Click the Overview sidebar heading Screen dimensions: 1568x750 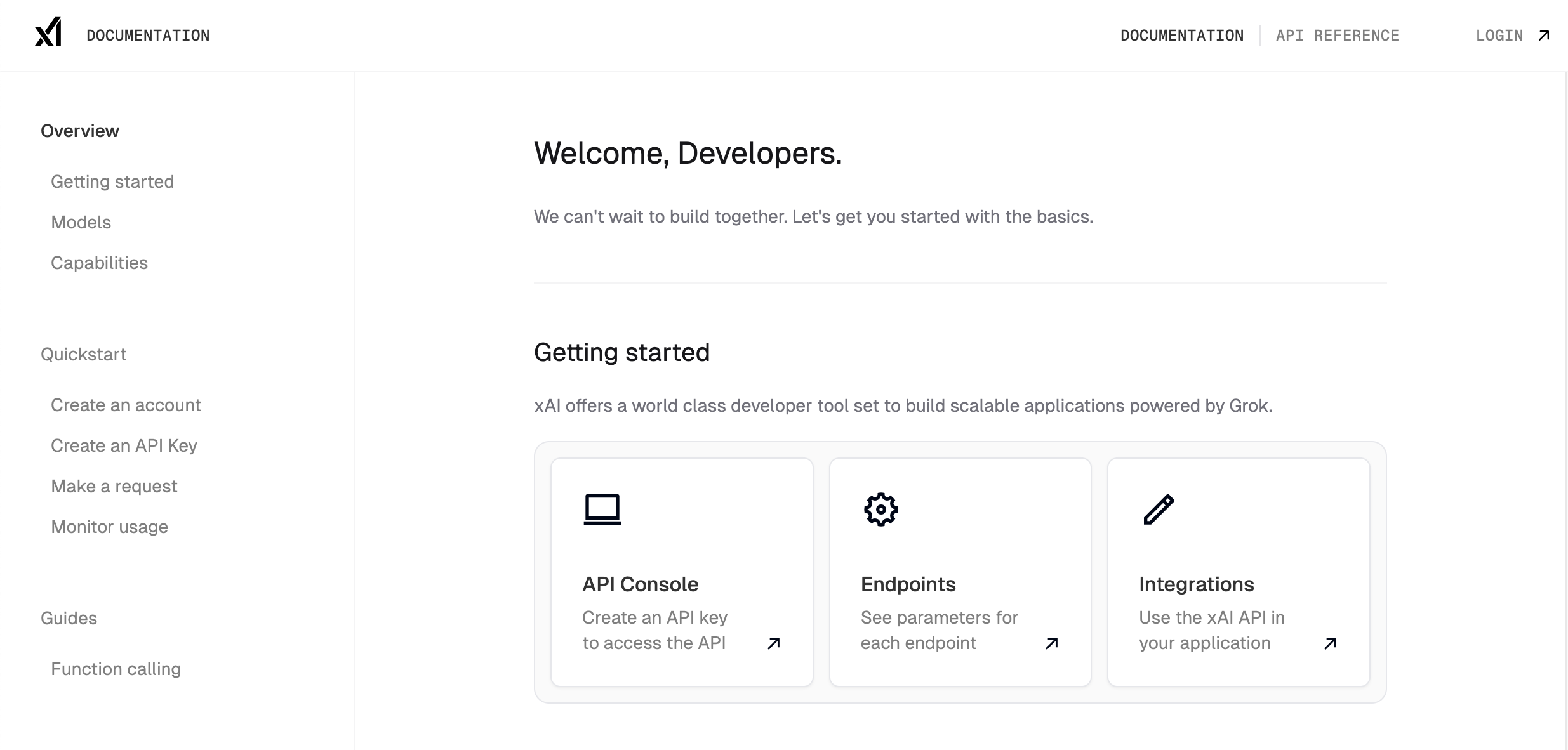80,131
